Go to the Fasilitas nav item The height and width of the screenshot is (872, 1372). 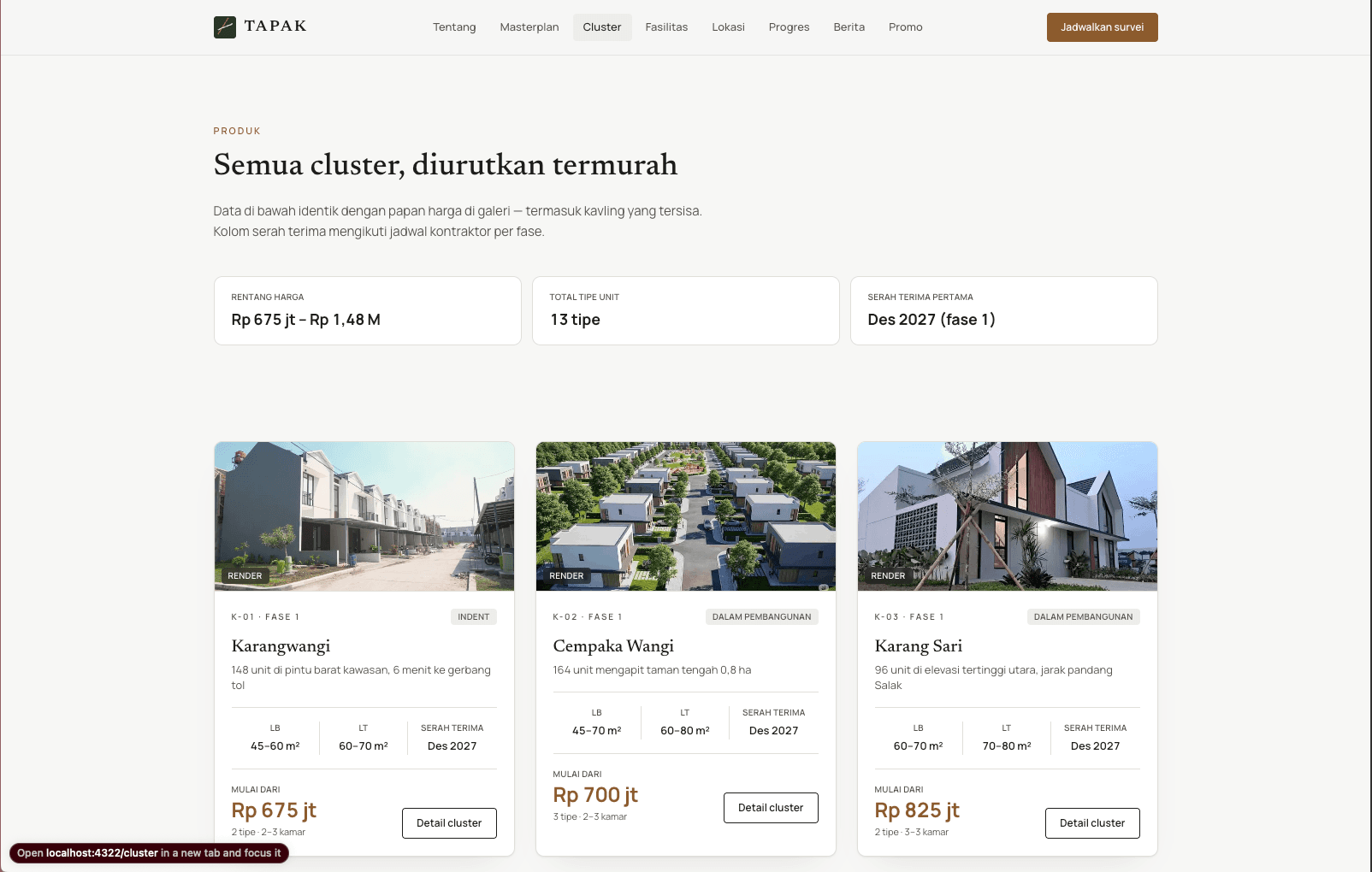click(666, 27)
